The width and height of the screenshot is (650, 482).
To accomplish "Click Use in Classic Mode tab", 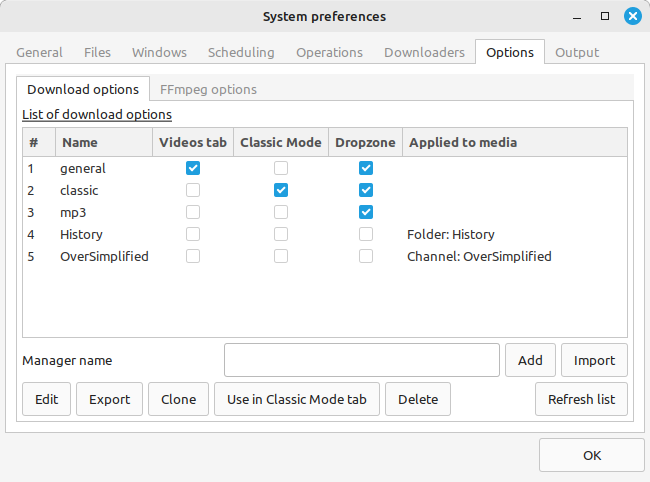I will 296,399.
